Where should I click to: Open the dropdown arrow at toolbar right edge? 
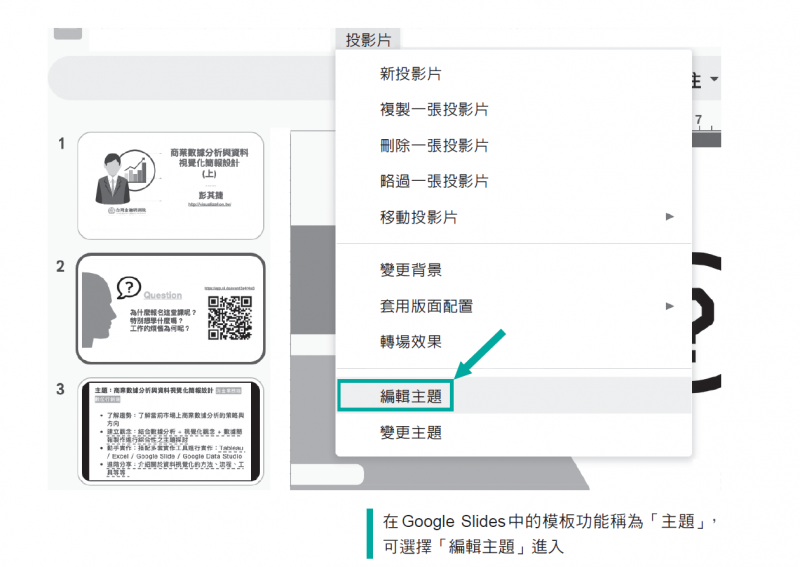[714, 79]
